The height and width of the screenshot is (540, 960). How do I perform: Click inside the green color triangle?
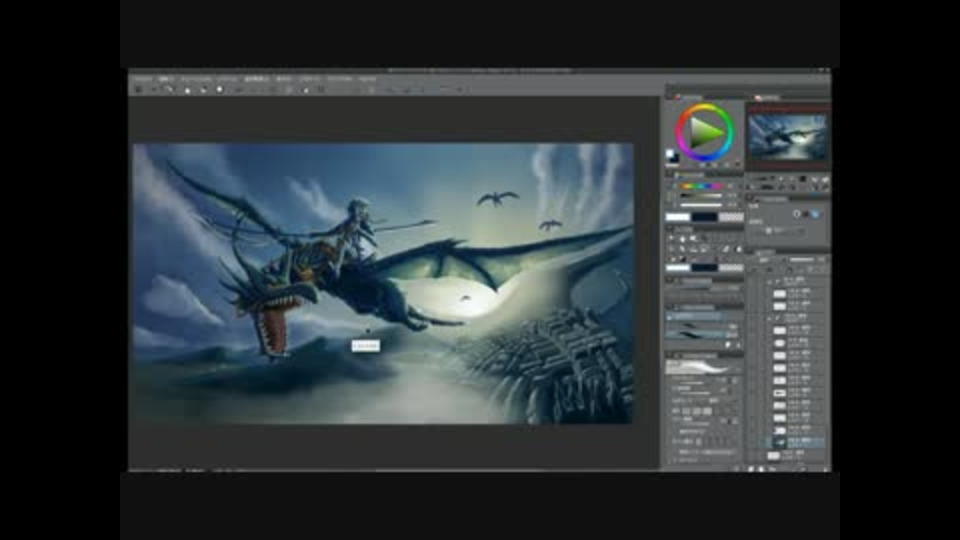click(x=703, y=132)
